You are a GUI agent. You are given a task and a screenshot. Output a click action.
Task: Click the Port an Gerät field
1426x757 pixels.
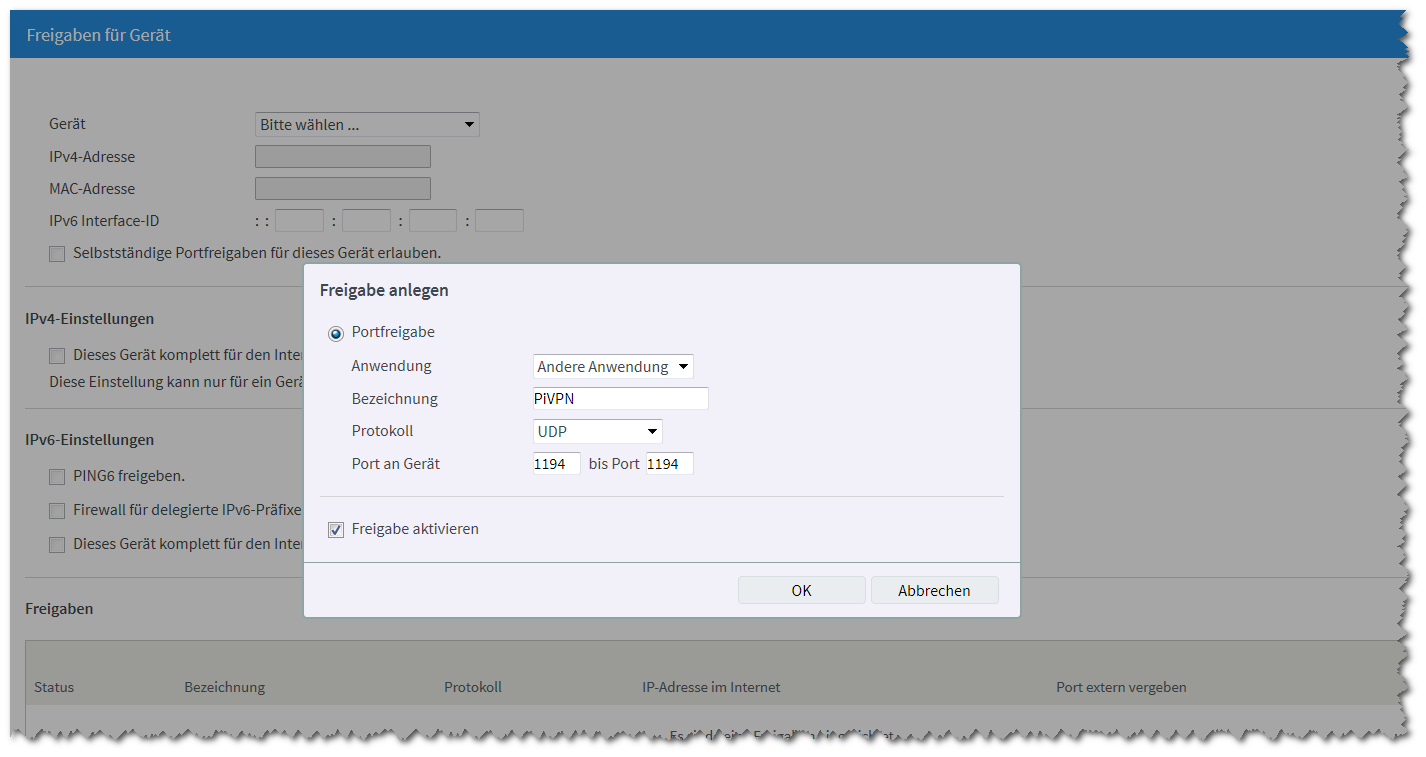[x=556, y=464]
